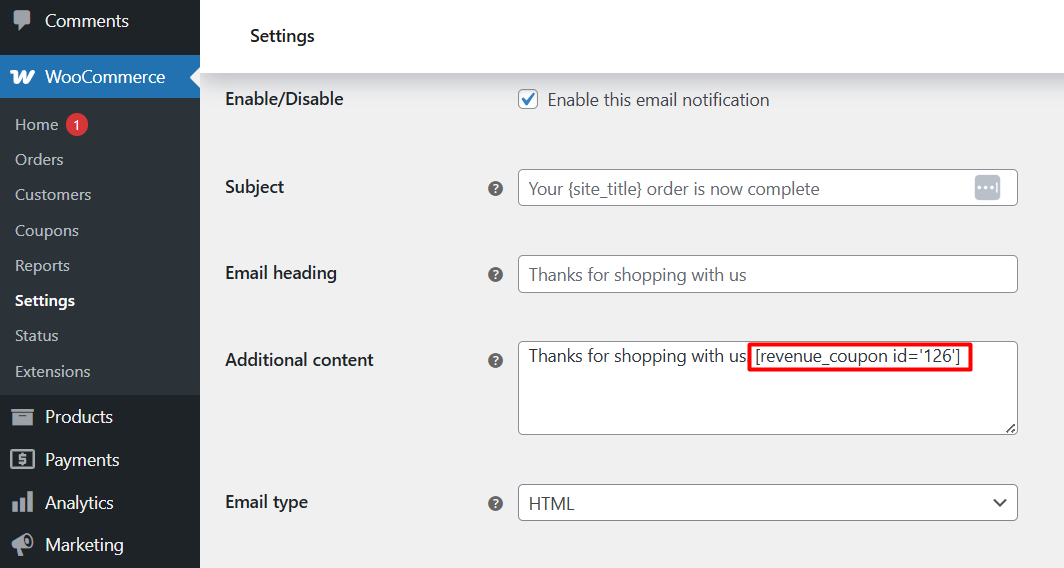Open the Status submenu page
Screen dimensions: 1064x568
tap(37, 336)
